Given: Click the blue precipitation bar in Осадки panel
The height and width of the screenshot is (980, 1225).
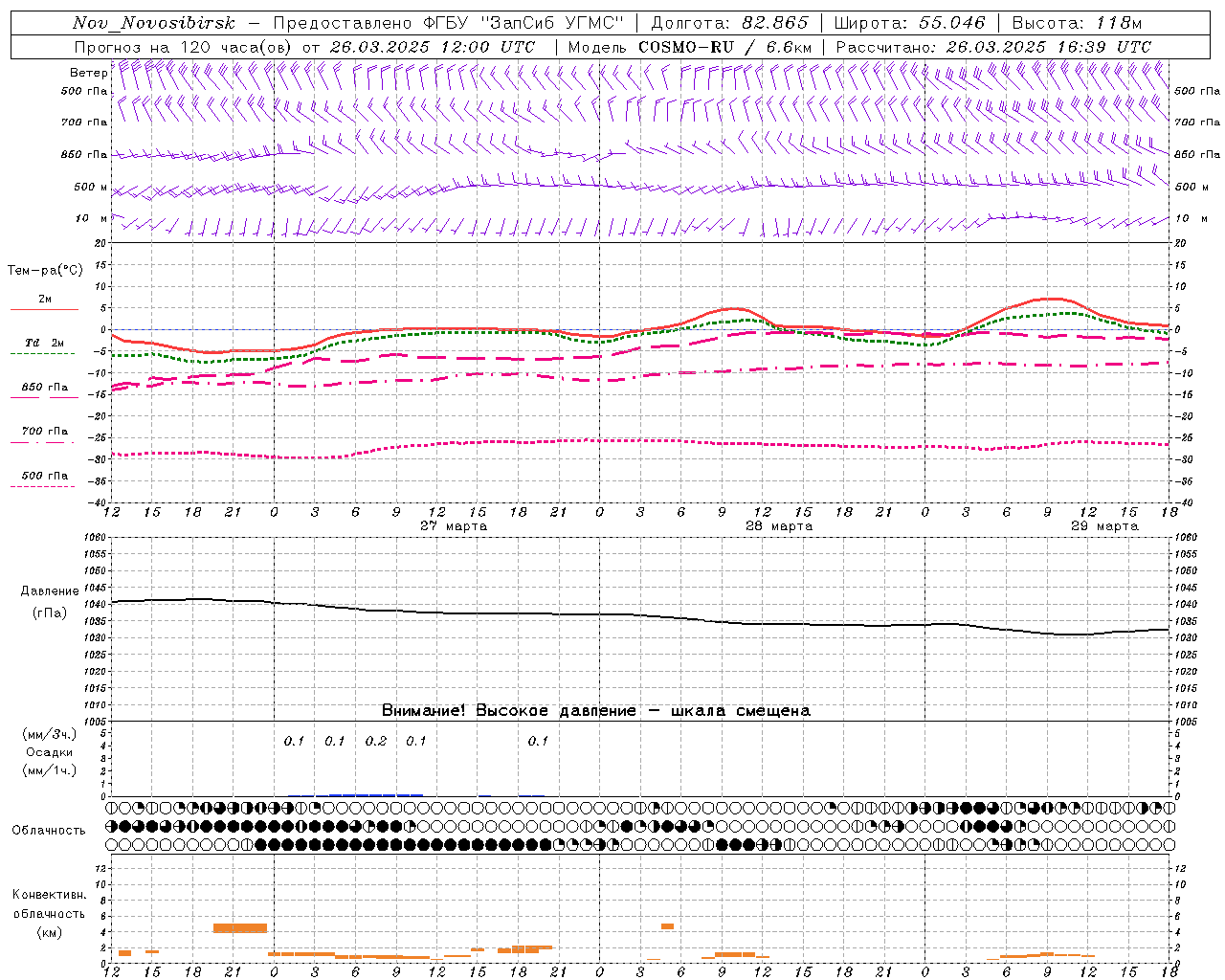Looking at the screenshot, I should 376,794.
